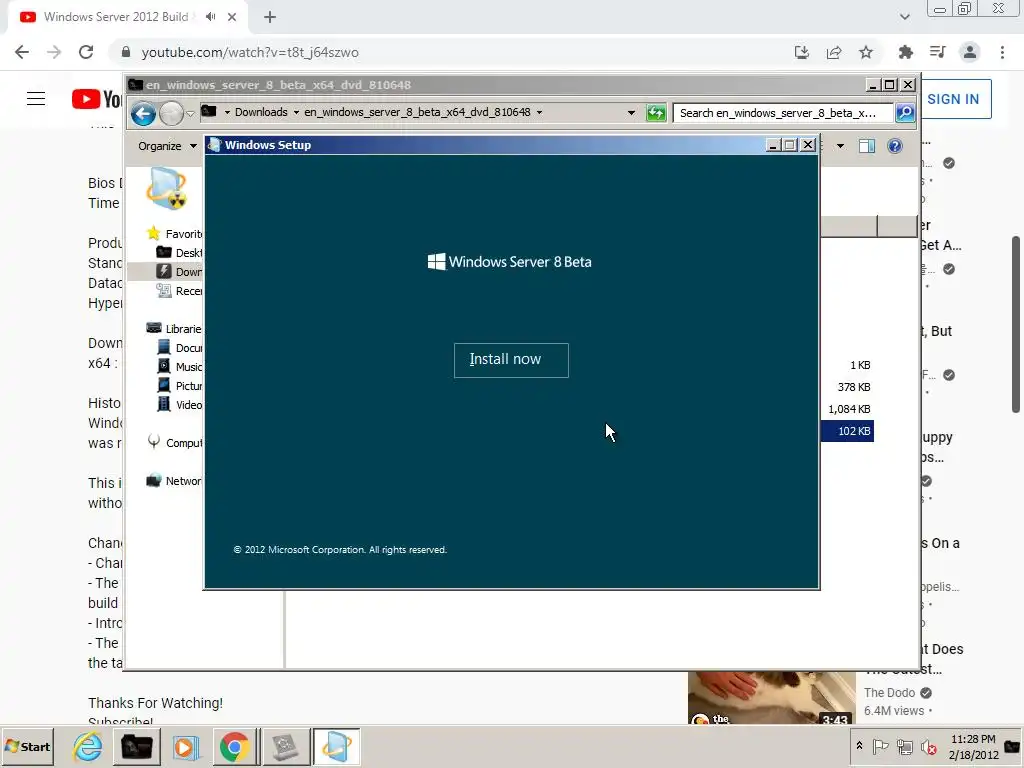Click the Windows Setup taskbar icon

[336, 746]
